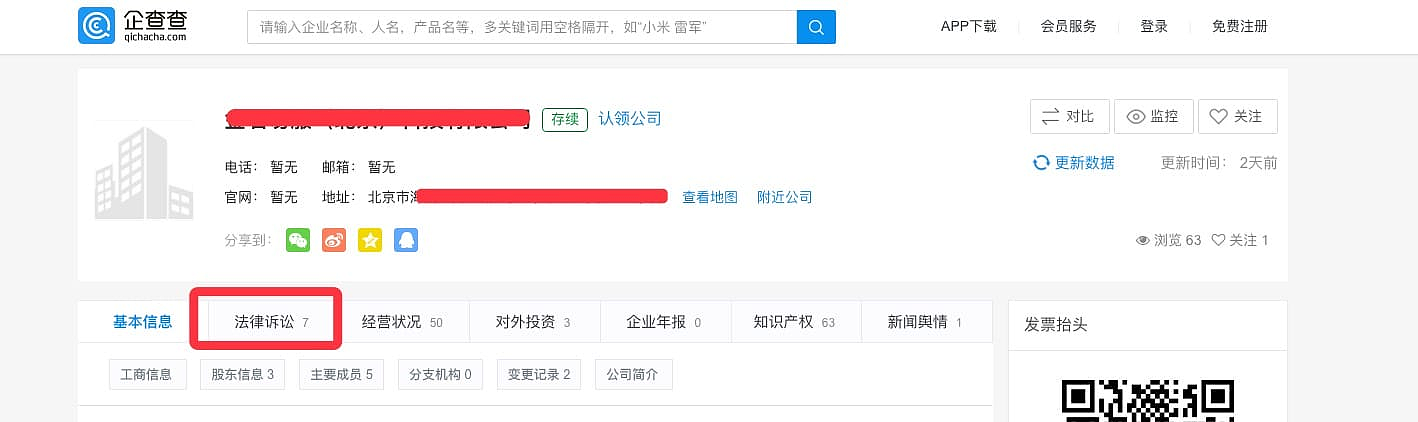Share company via QQ penguin icon
1418x422 pixels.
pyautogui.click(x=406, y=240)
